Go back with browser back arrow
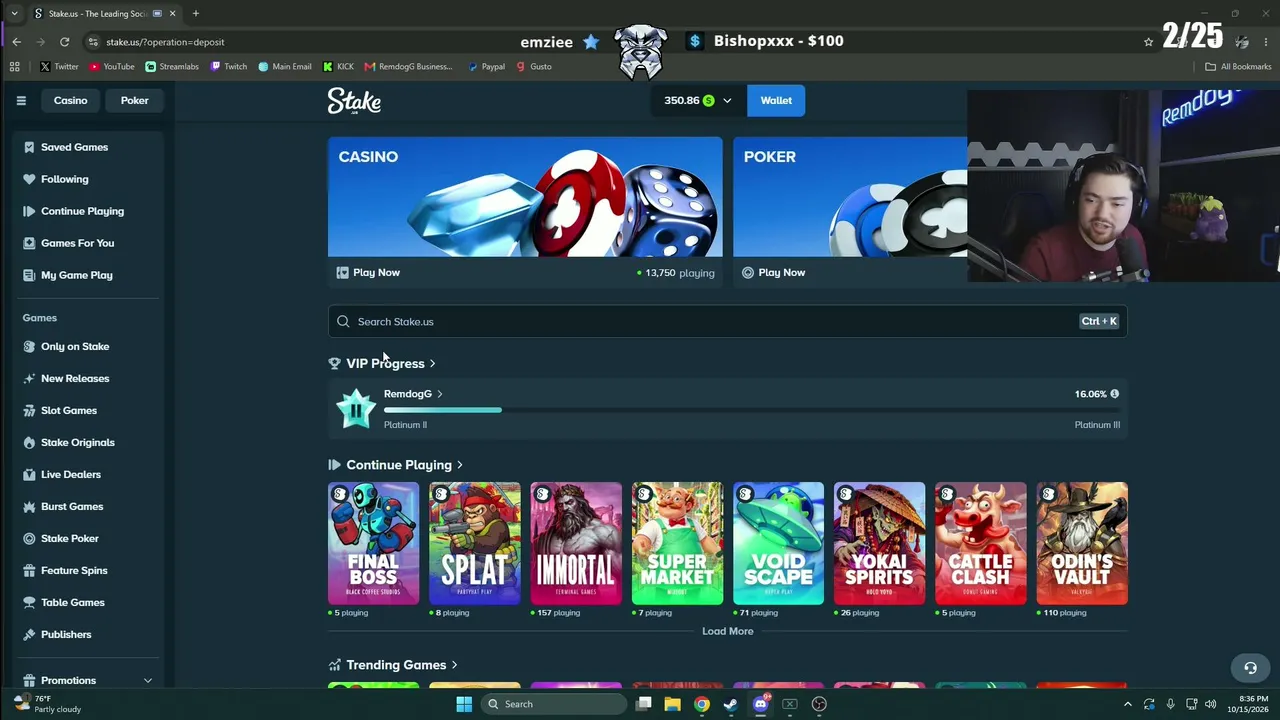Image resolution: width=1280 pixels, height=720 pixels. [16, 42]
